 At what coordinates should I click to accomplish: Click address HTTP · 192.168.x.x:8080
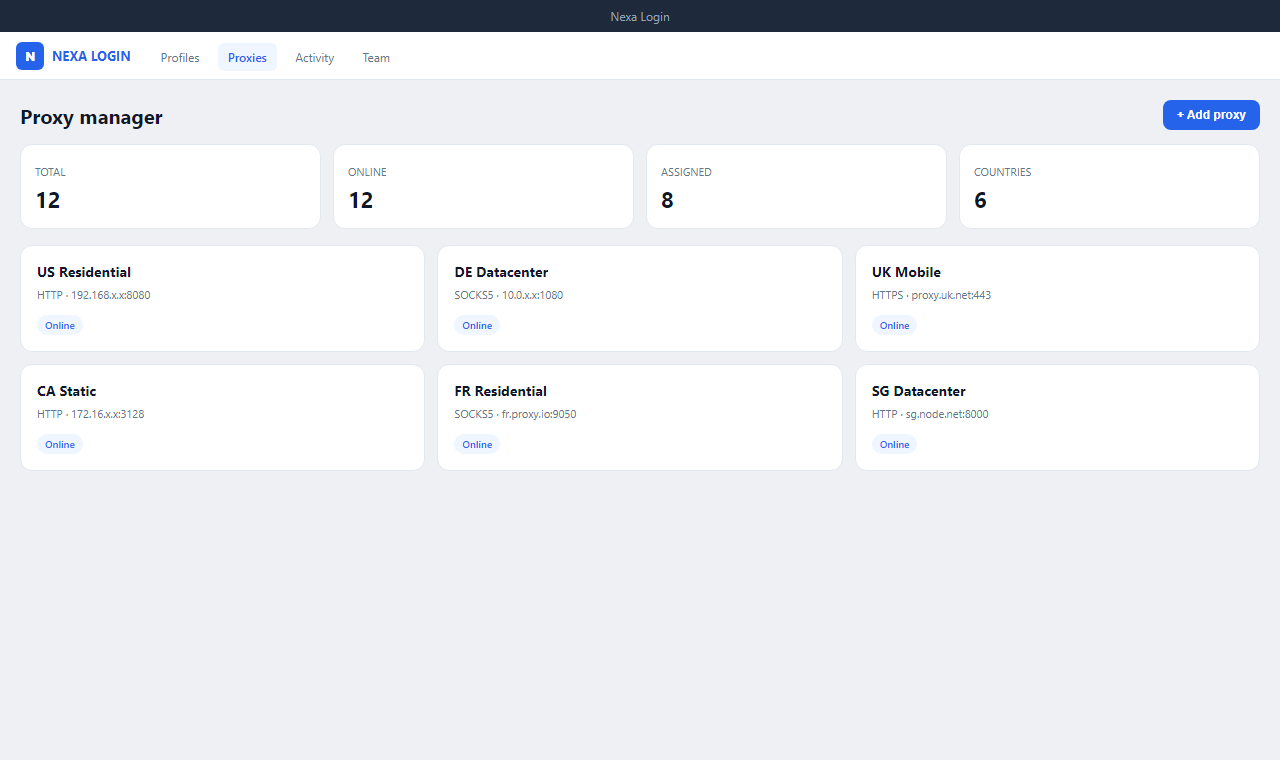tap(94, 295)
